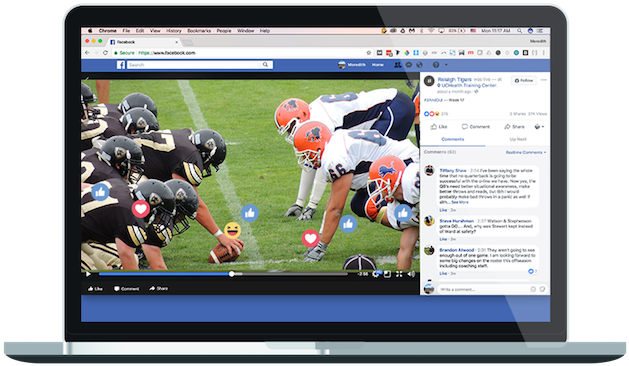Image resolution: width=629 pixels, height=366 pixels.
Task: Open the post options ellipsis menu
Action: (544, 80)
